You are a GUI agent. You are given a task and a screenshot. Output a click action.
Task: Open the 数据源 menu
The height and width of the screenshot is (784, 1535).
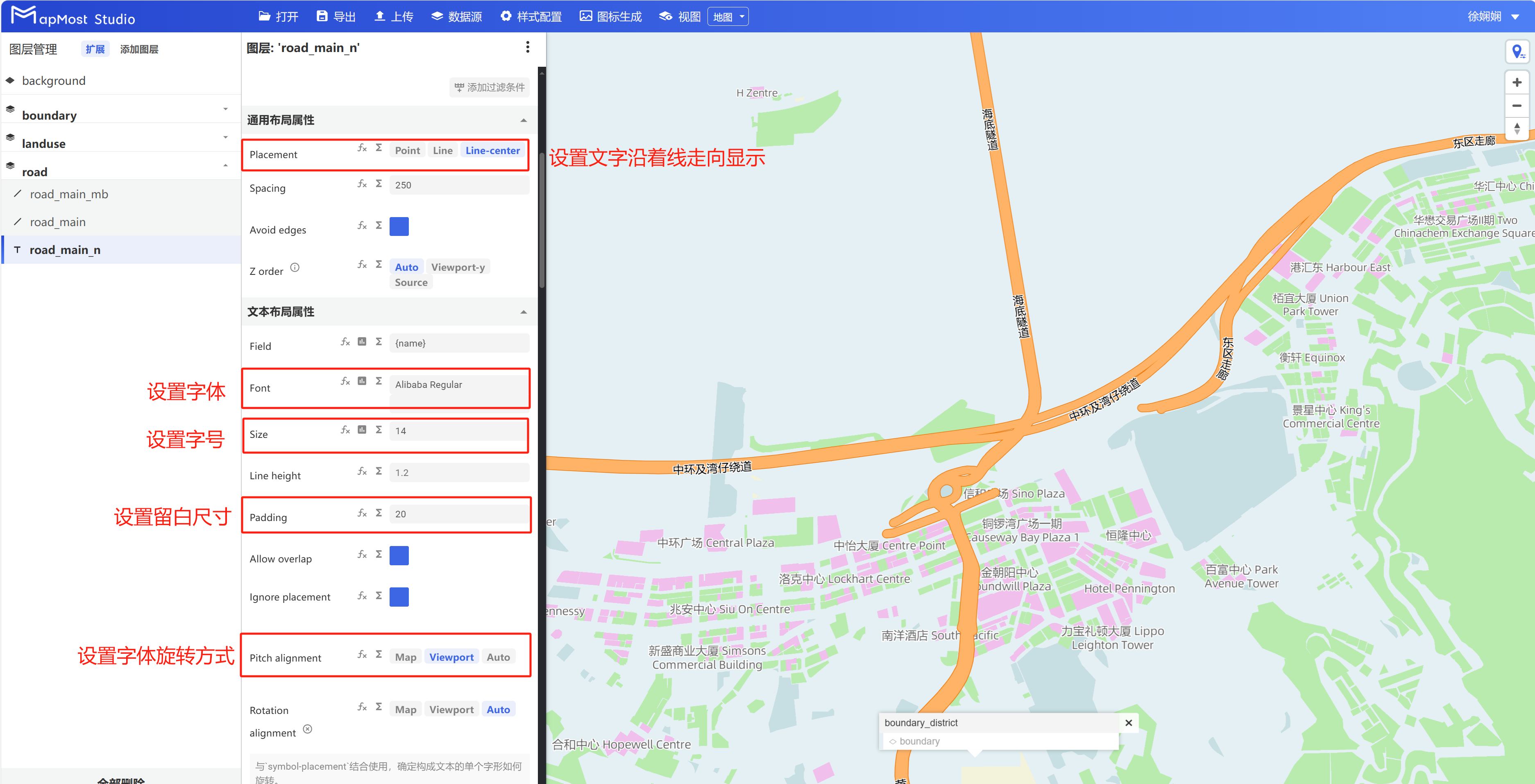click(456, 17)
